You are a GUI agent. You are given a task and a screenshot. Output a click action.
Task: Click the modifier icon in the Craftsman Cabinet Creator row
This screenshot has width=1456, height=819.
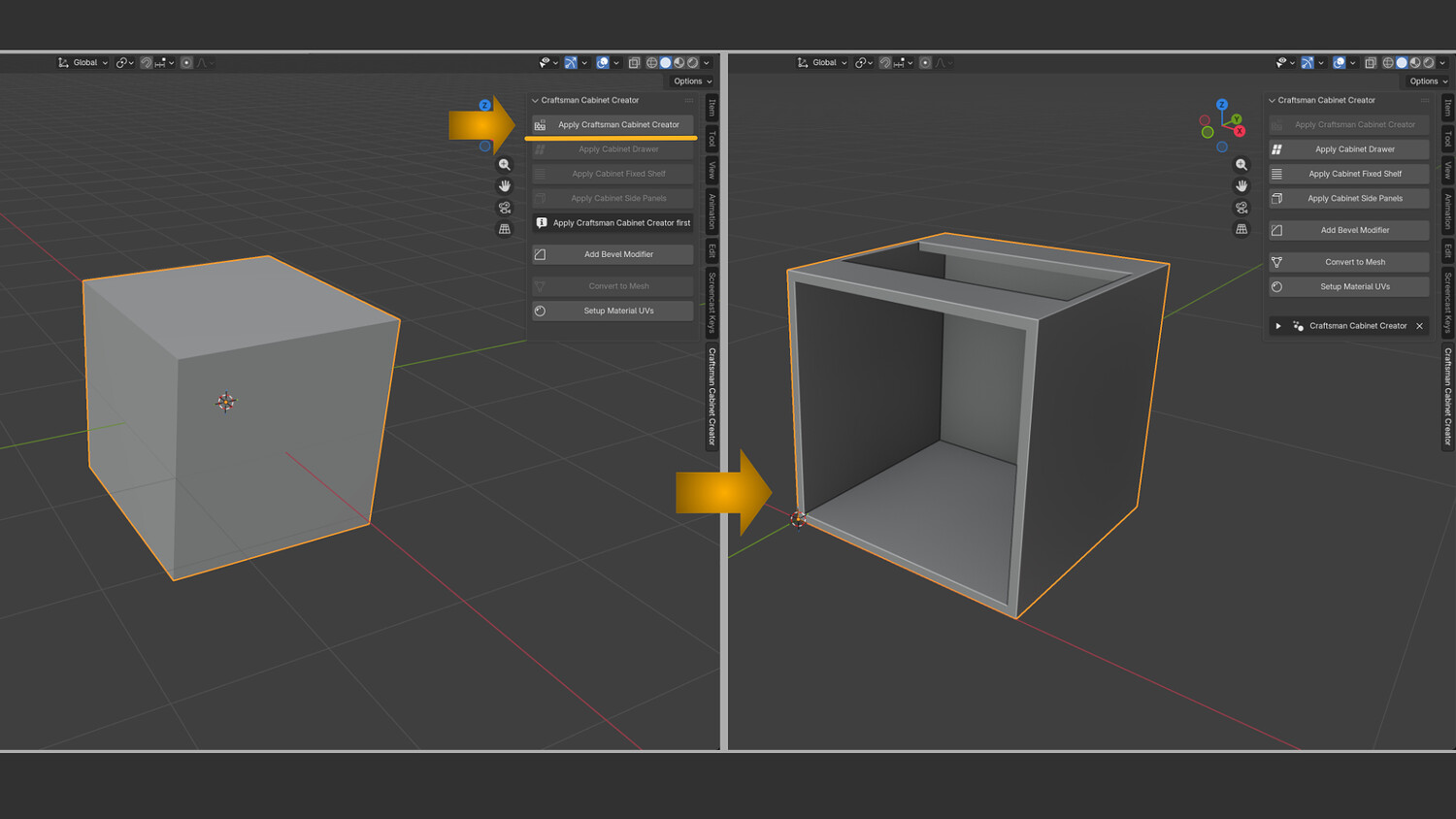[1298, 326]
